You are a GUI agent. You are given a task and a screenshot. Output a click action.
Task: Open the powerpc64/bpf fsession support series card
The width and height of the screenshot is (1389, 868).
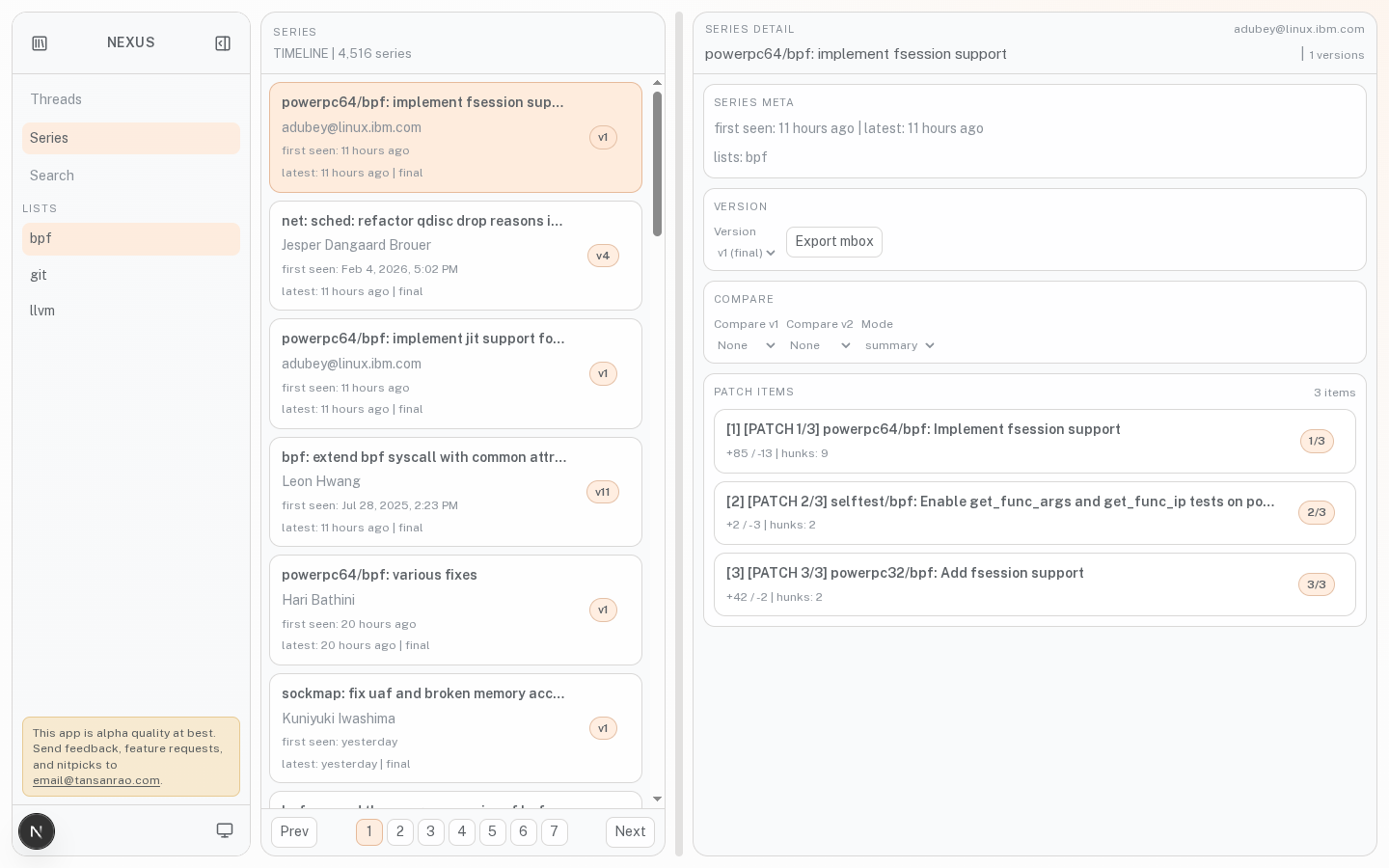[455, 138]
